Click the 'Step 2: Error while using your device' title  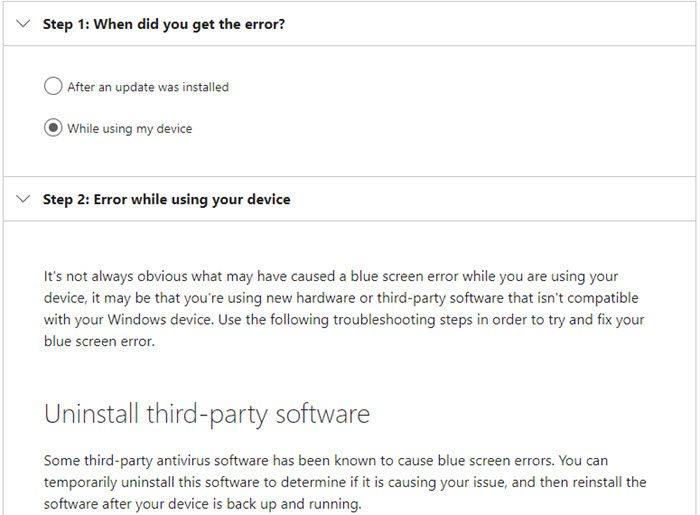coord(166,199)
